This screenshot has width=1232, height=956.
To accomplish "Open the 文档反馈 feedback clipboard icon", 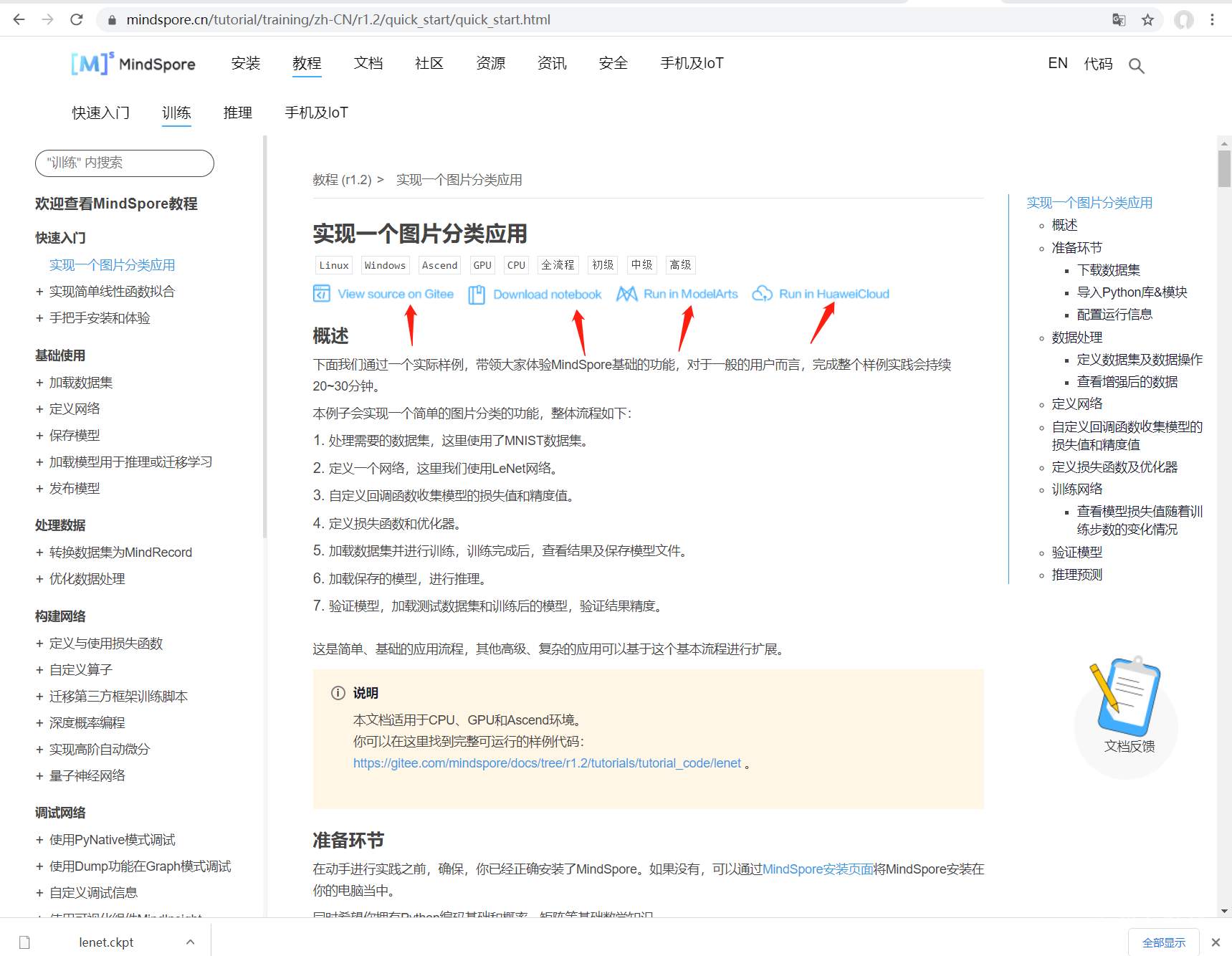I will click(1125, 696).
